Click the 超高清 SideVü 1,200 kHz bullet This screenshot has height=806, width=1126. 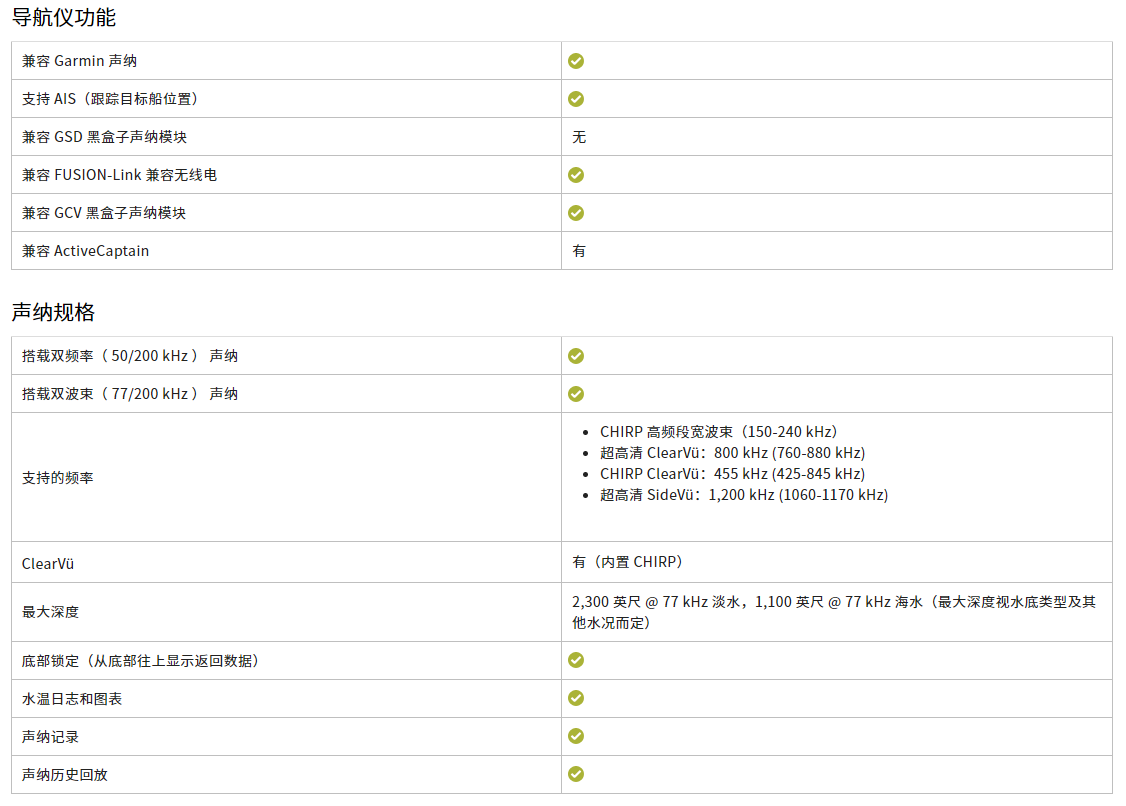pyautogui.click(x=744, y=495)
